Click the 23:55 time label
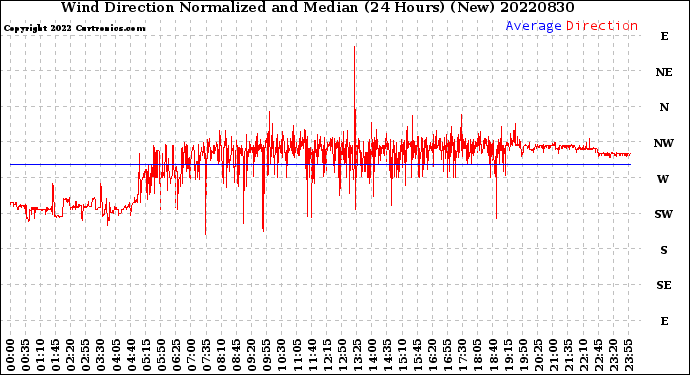This screenshot has height=375, width=690. tap(628, 356)
